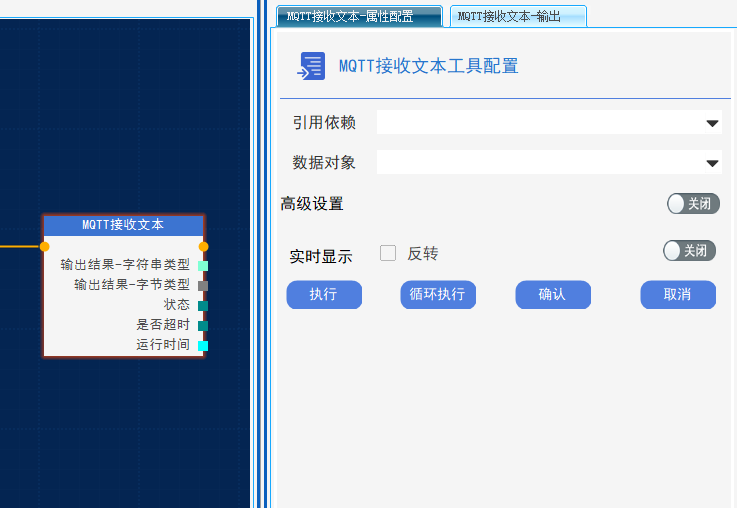This screenshot has height=508, width=737.
Task: Click the 是否超时 output port square
Action: [203, 326]
